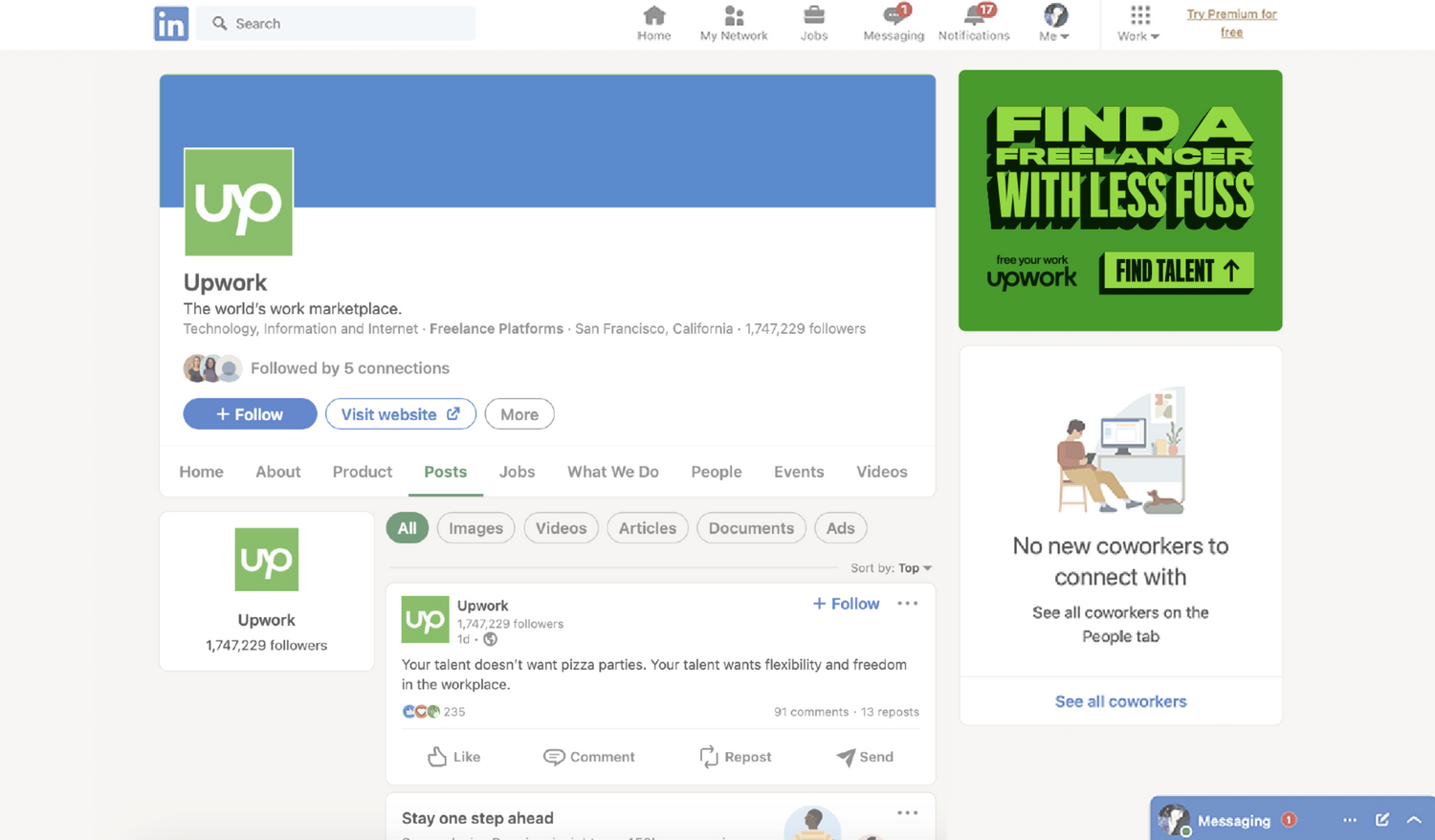
Task: Click Upwork name in sidebar card
Action: pos(267,620)
